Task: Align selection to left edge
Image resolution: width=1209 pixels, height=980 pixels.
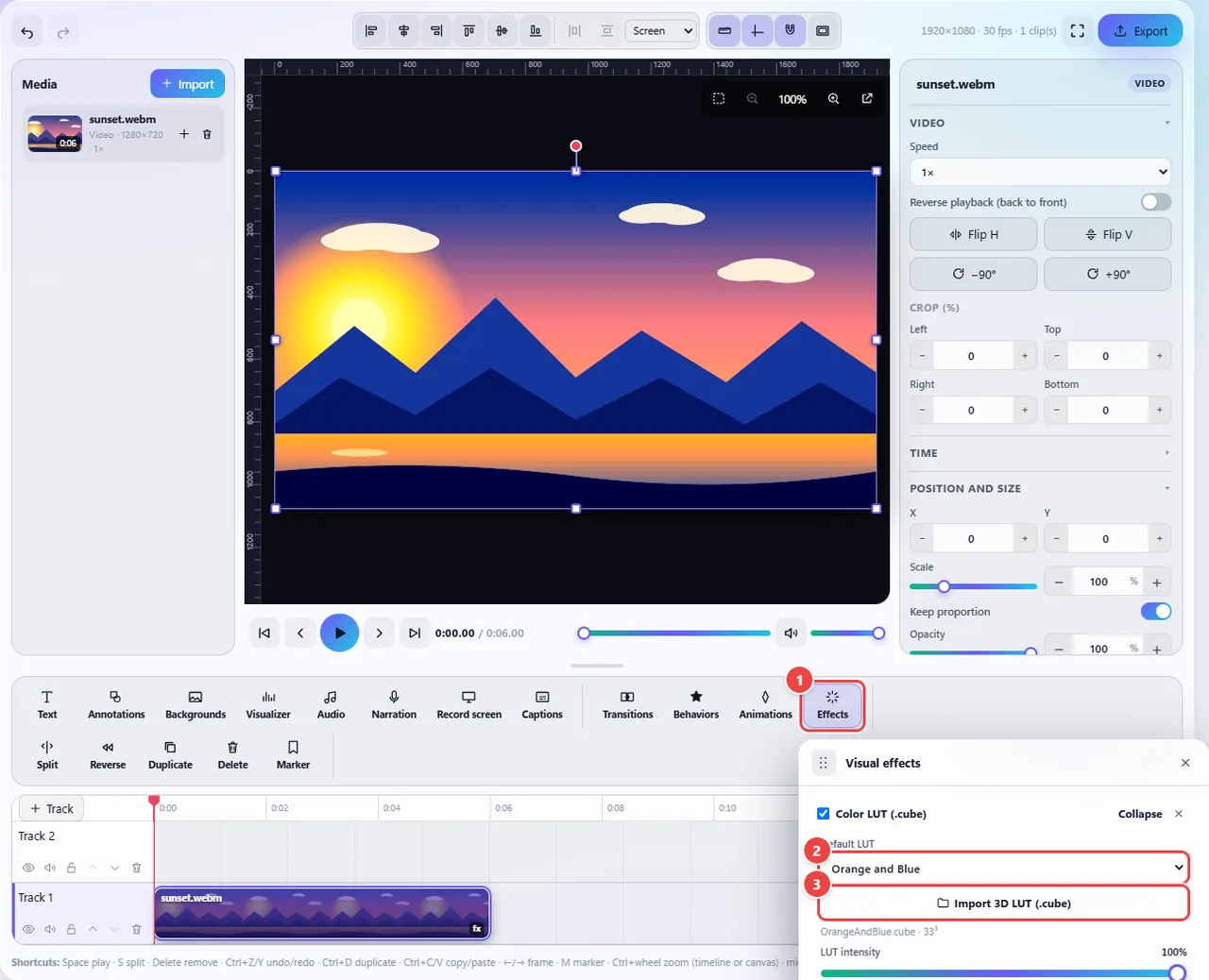Action: 371,31
